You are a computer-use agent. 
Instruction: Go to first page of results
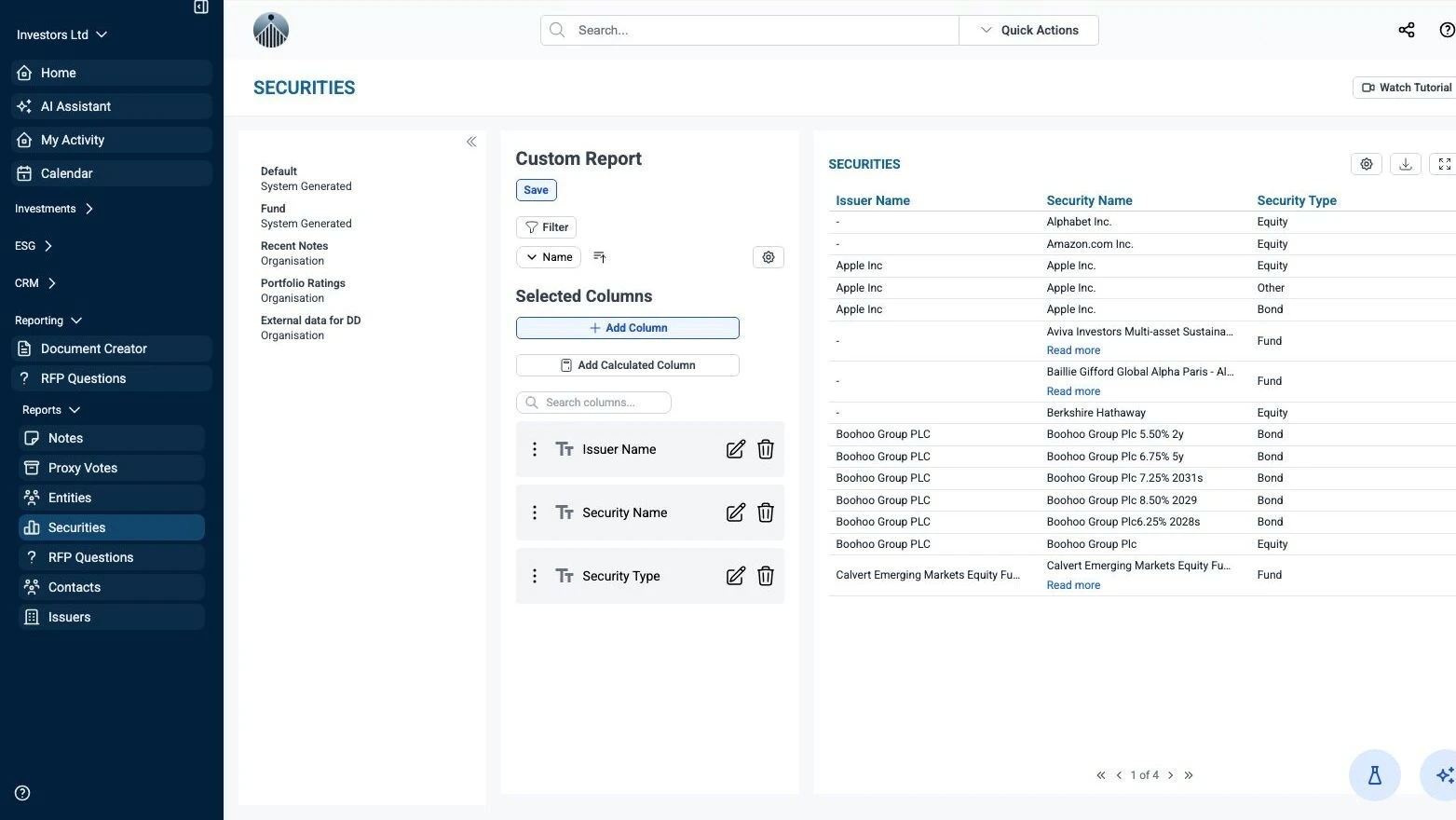1101,775
